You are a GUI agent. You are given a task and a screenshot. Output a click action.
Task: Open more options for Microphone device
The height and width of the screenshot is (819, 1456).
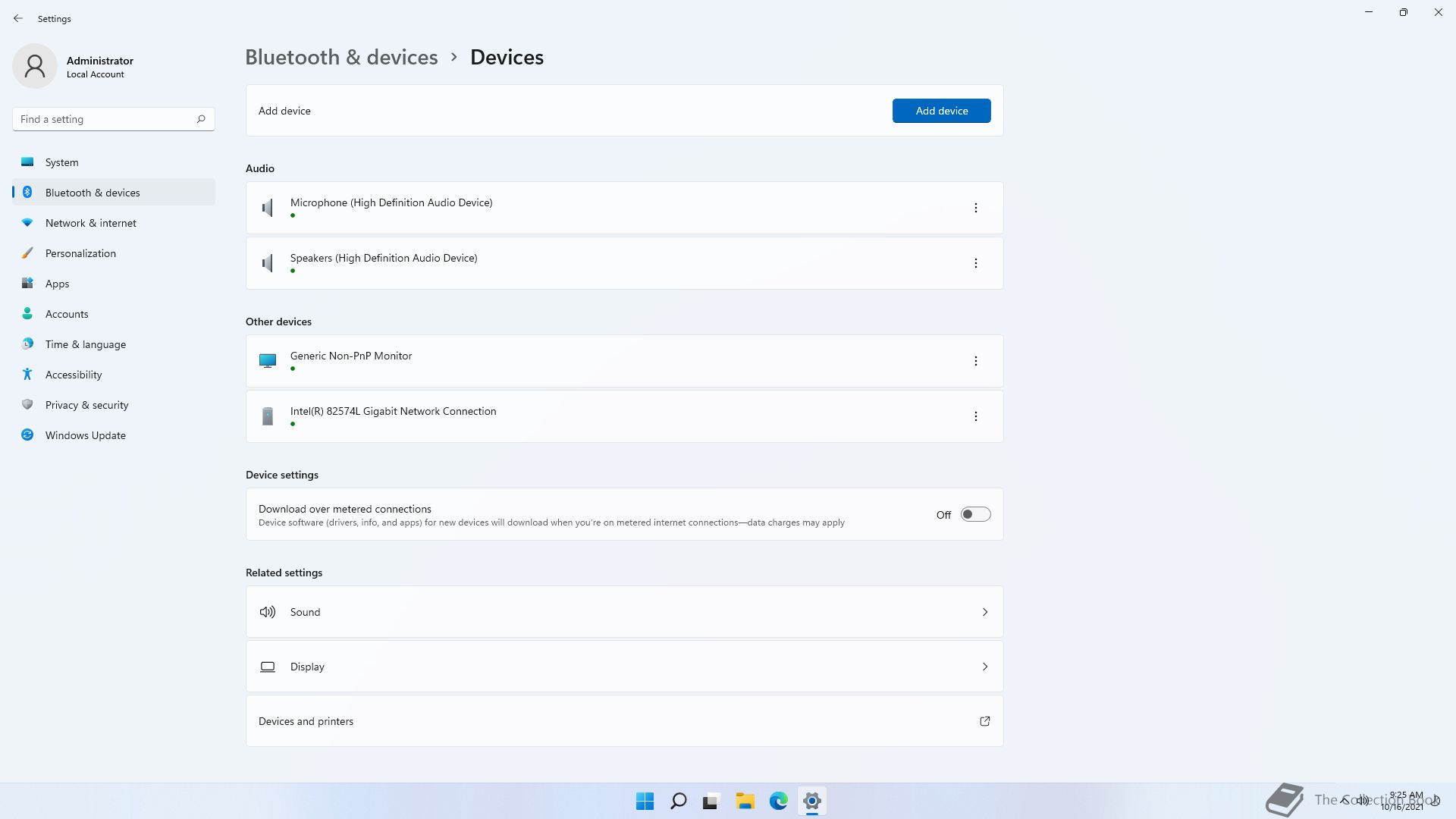975,208
